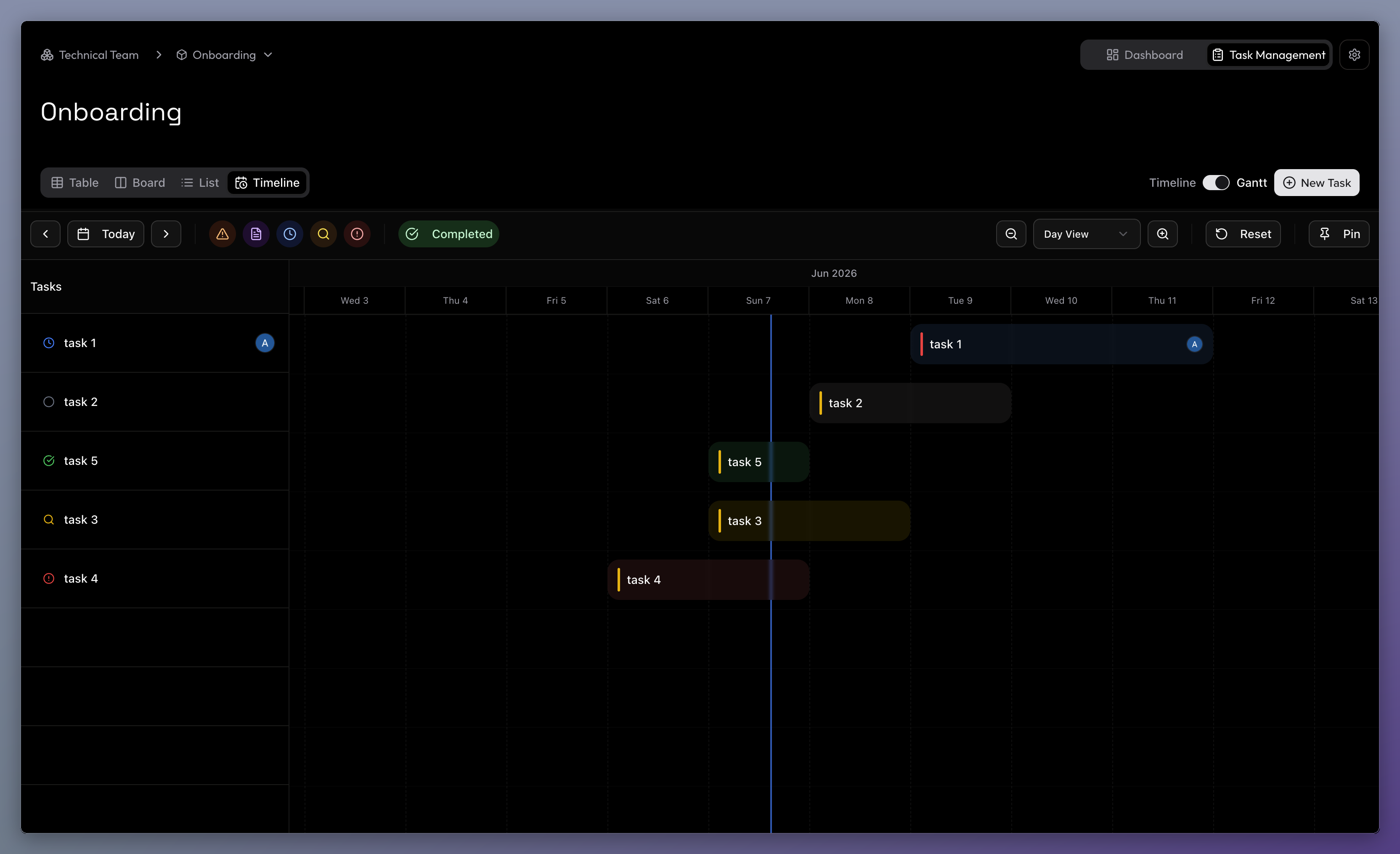Select task 1 bar on timeline
Screen dimensions: 1400x854
tap(1061, 344)
